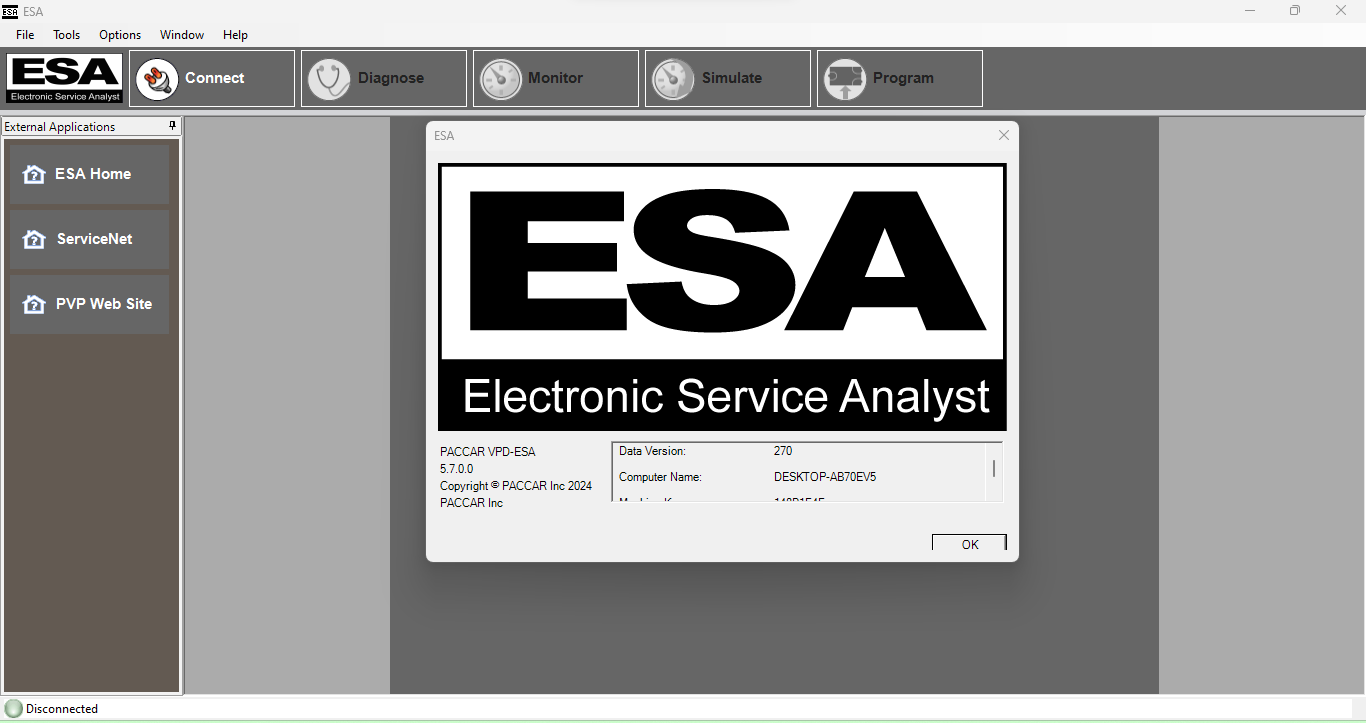The width and height of the screenshot is (1366, 723).
Task: Click the Diagnose toolbar label
Action: [391, 78]
